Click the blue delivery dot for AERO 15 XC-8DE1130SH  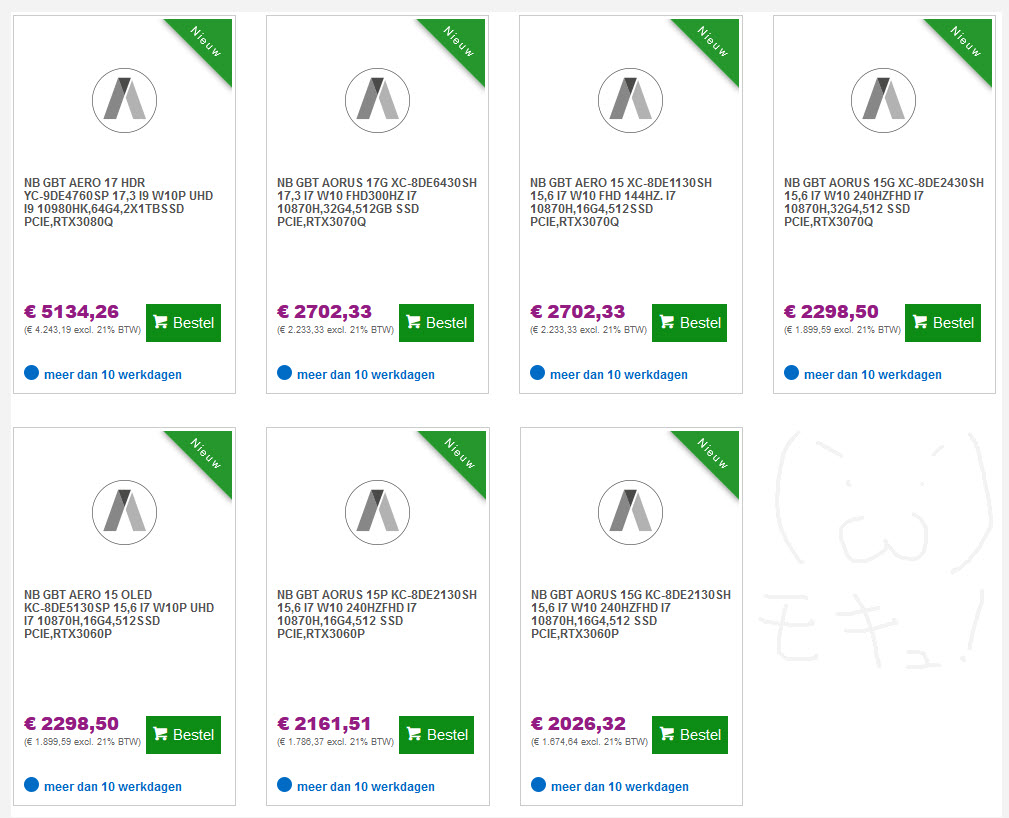537,373
